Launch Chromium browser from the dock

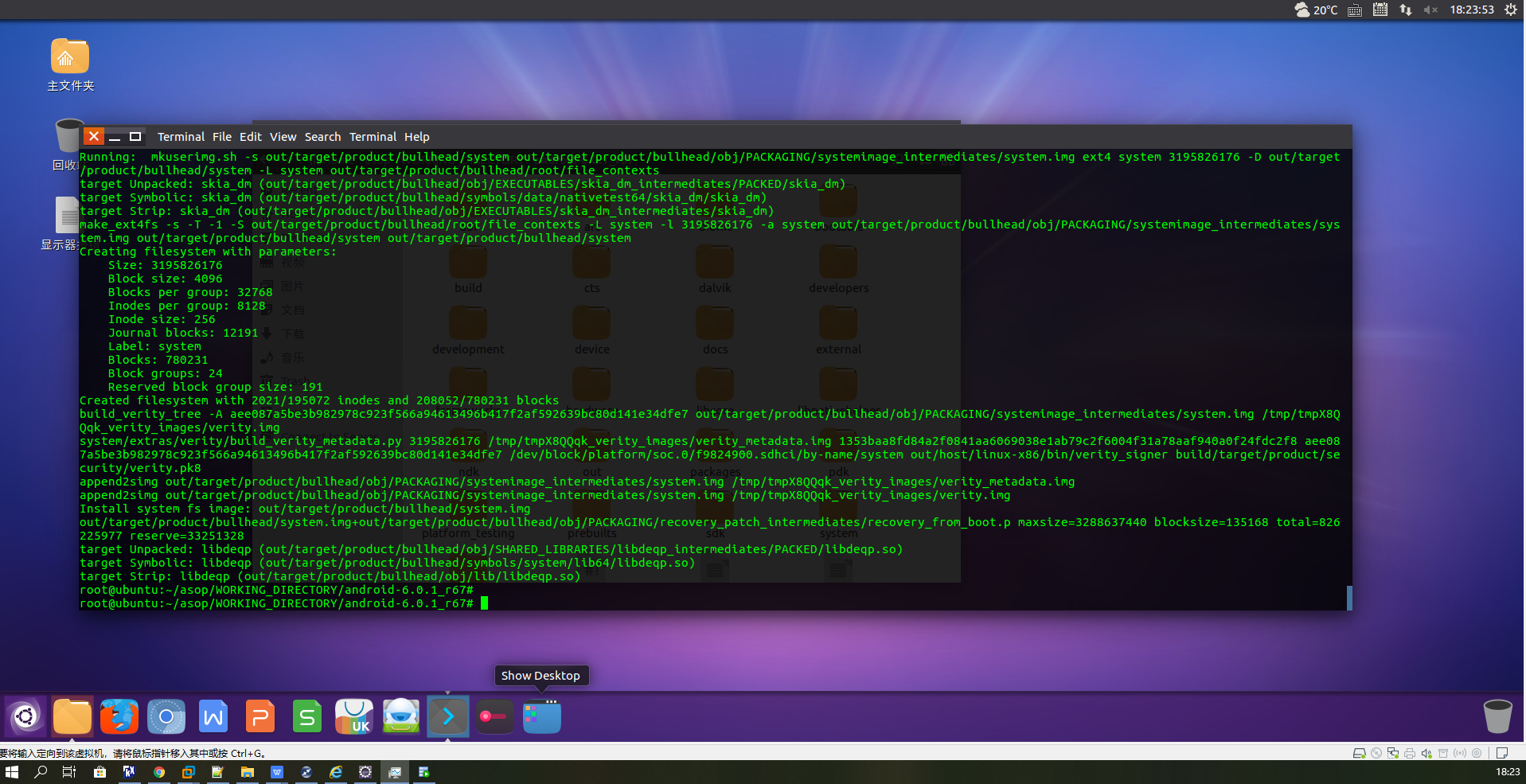166,717
